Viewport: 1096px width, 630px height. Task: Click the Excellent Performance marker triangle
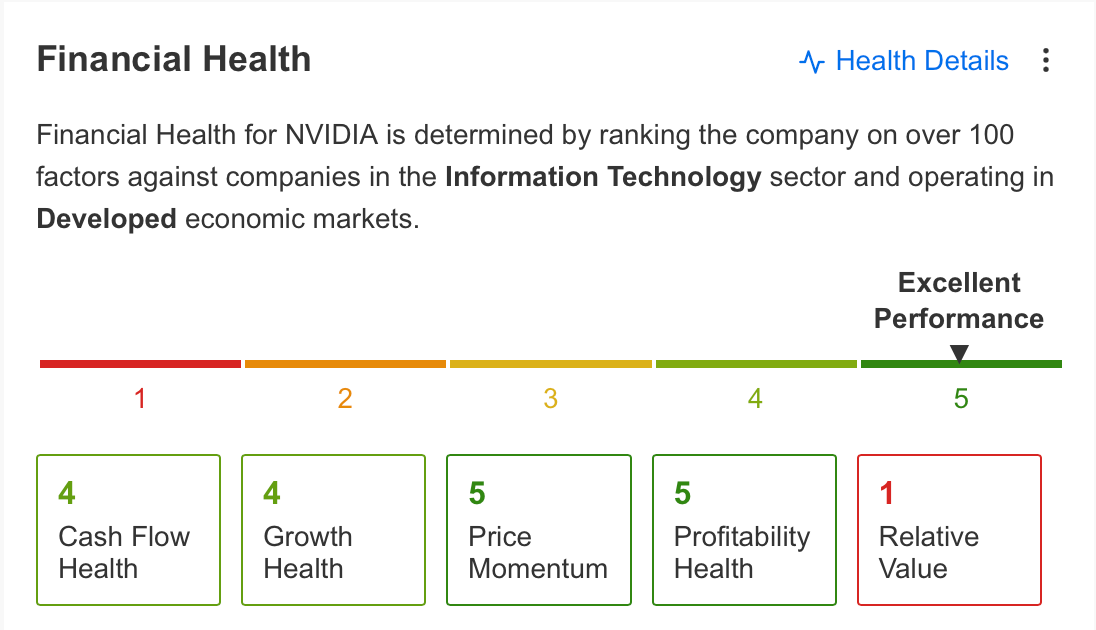(959, 350)
